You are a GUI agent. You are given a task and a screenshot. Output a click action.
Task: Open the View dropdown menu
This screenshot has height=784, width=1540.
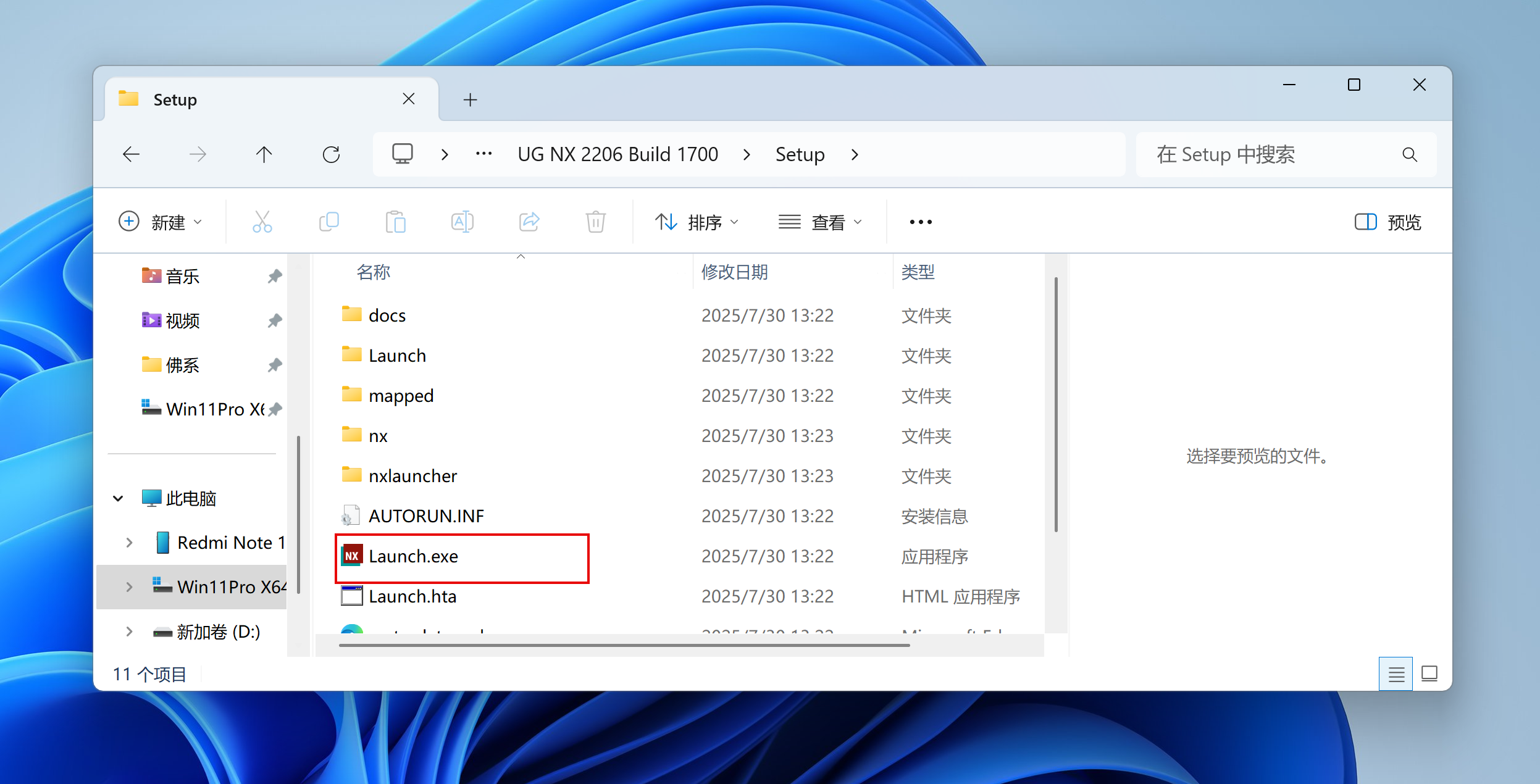(x=820, y=222)
